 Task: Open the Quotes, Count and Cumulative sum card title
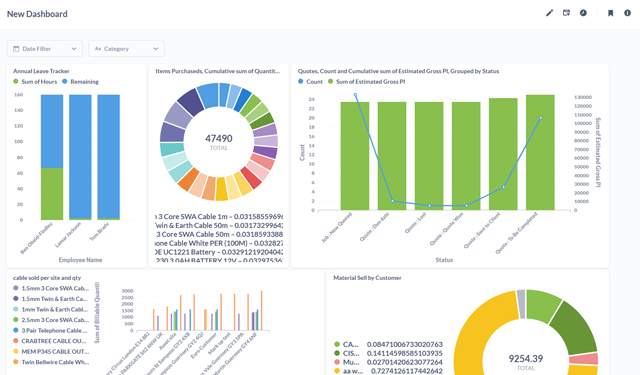[x=398, y=71]
